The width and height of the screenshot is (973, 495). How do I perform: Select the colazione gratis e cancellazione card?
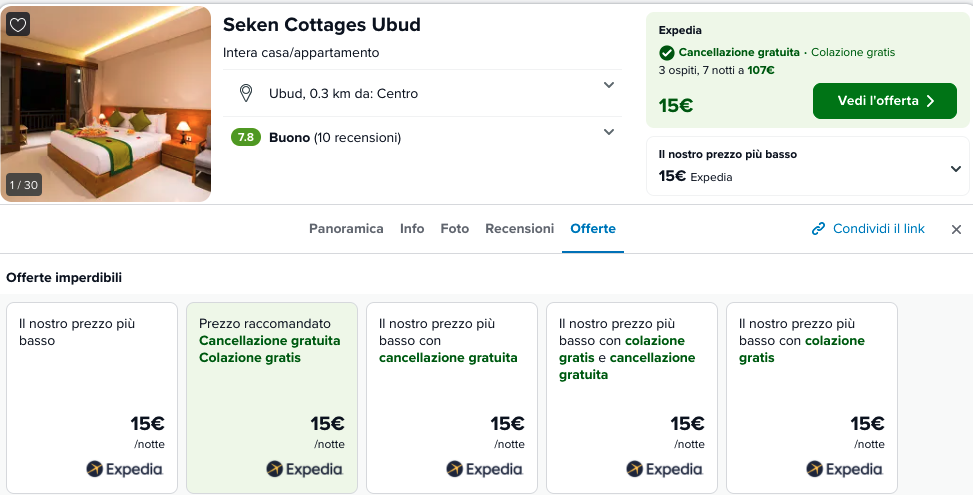tap(632, 398)
